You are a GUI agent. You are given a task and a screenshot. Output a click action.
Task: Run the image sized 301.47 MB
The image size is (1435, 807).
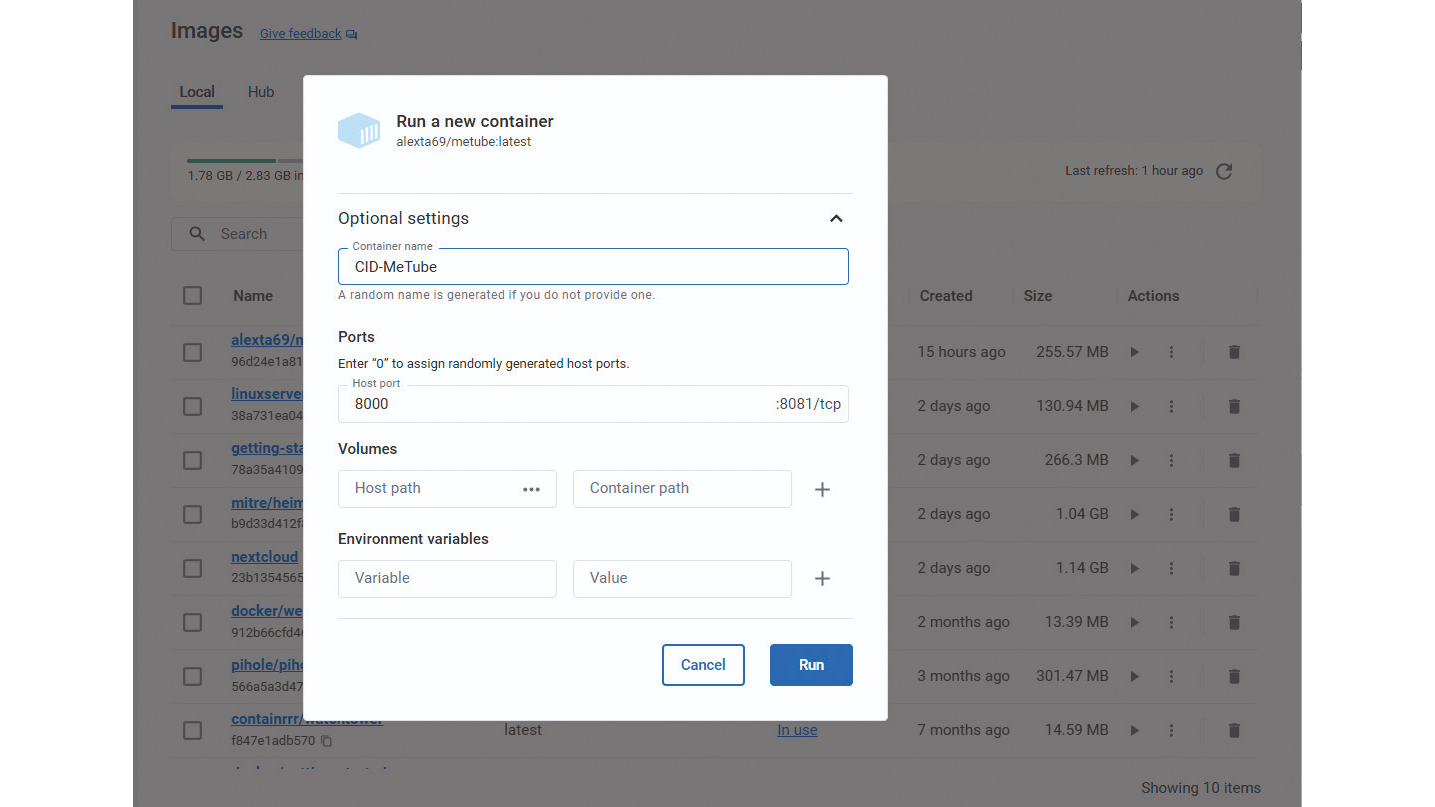[1135, 676]
